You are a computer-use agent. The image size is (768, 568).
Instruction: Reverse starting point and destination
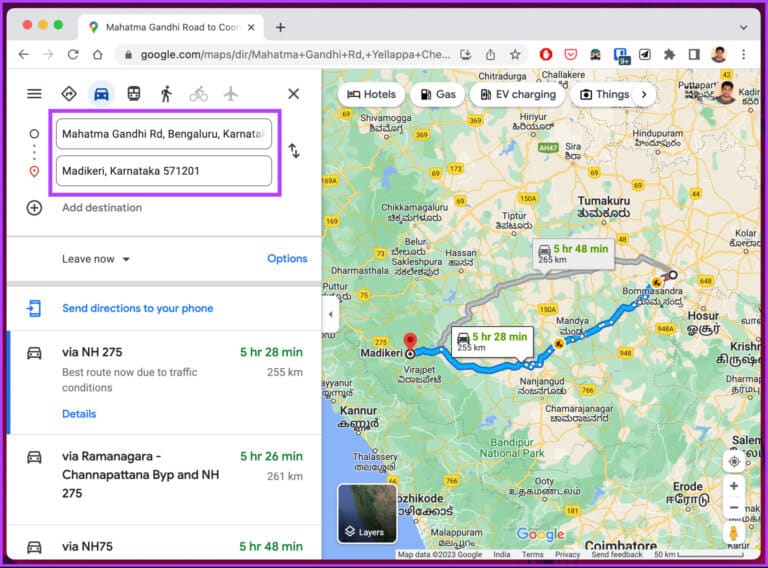pos(294,151)
